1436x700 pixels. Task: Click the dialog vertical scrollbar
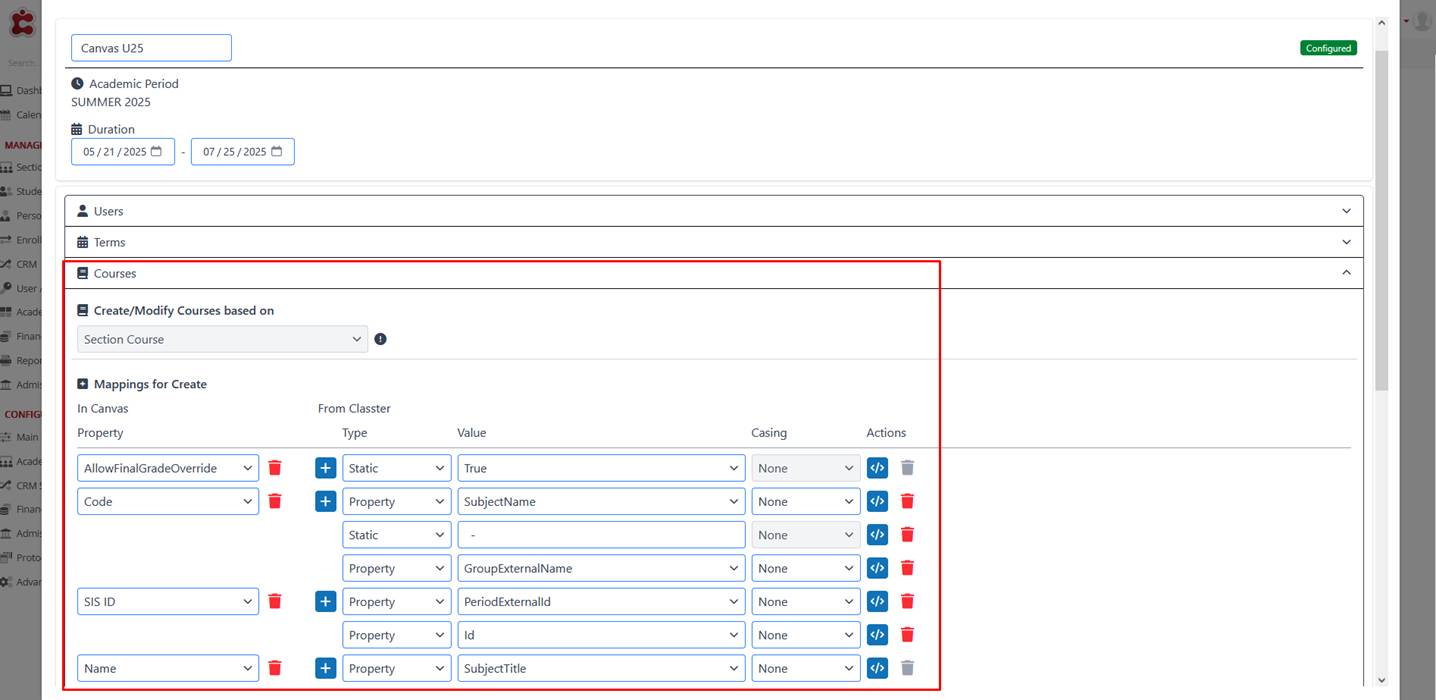(x=1382, y=220)
